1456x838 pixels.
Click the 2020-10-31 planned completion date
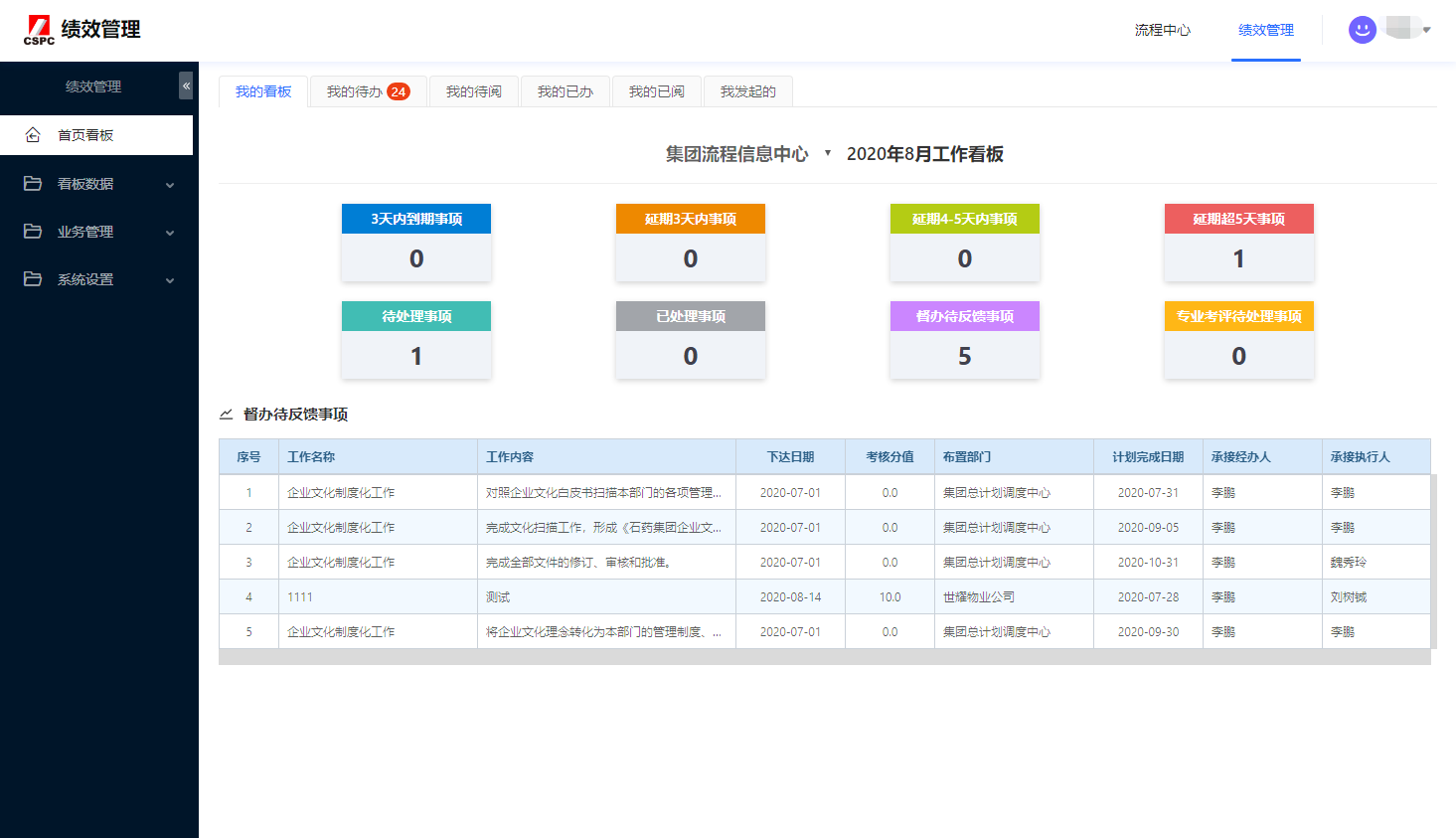click(x=1148, y=563)
